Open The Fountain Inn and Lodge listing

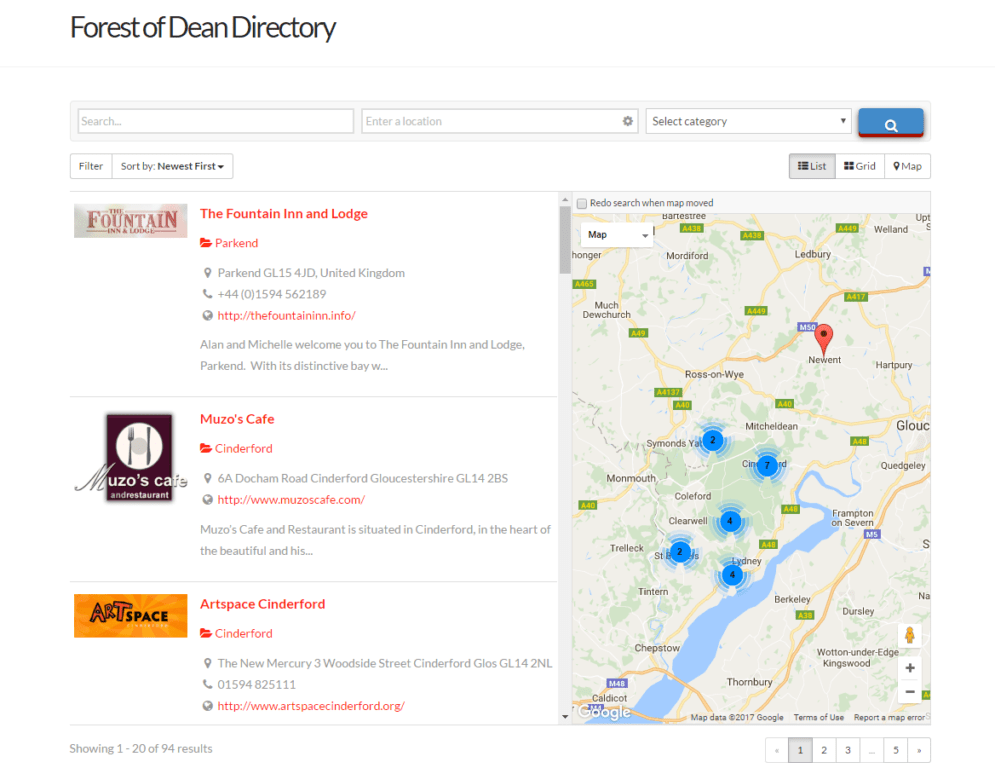[284, 214]
